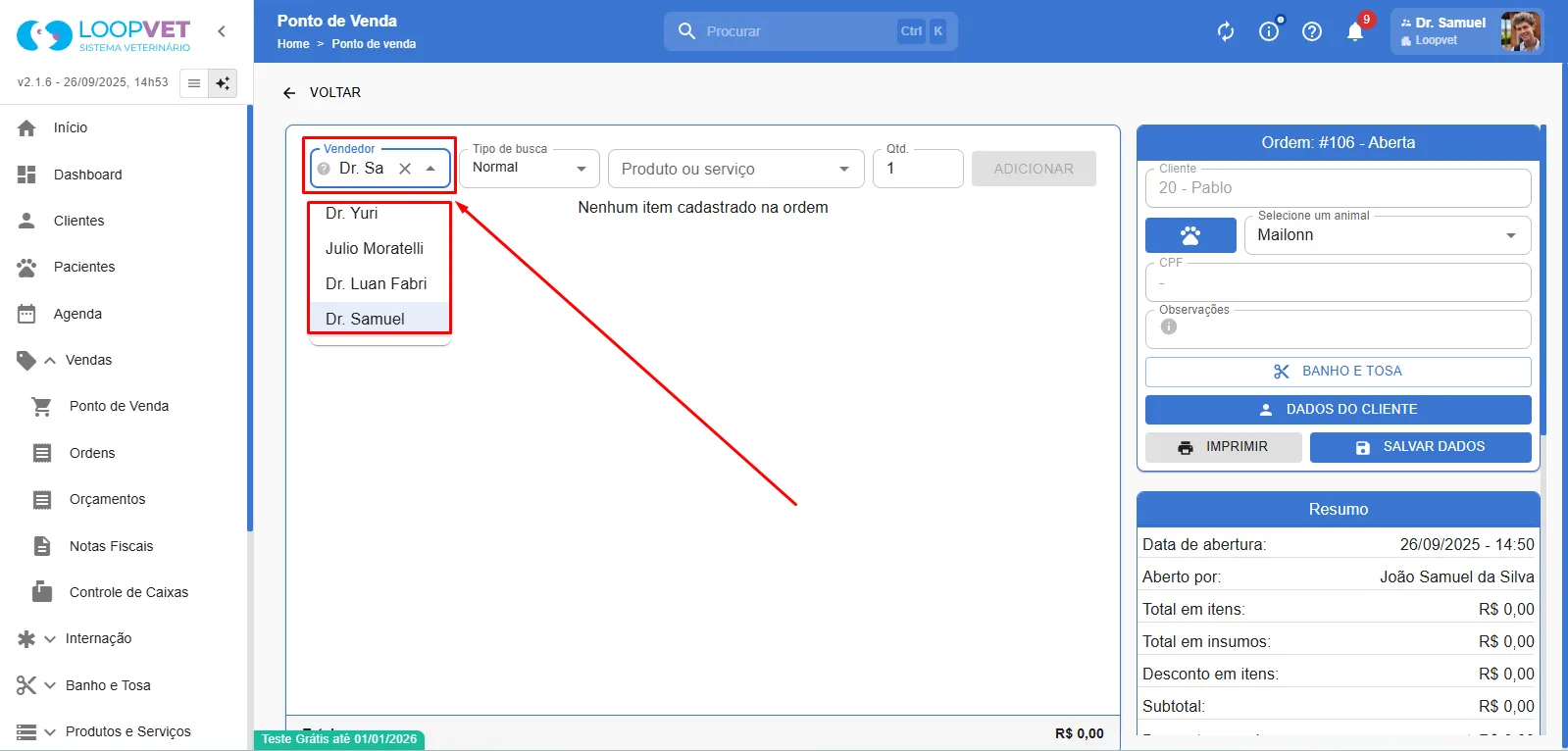Image resolution: width=1568 pixels, height=751 pixels.
Task: Click the Qtd. quantity input field
Action: [918, 169]
